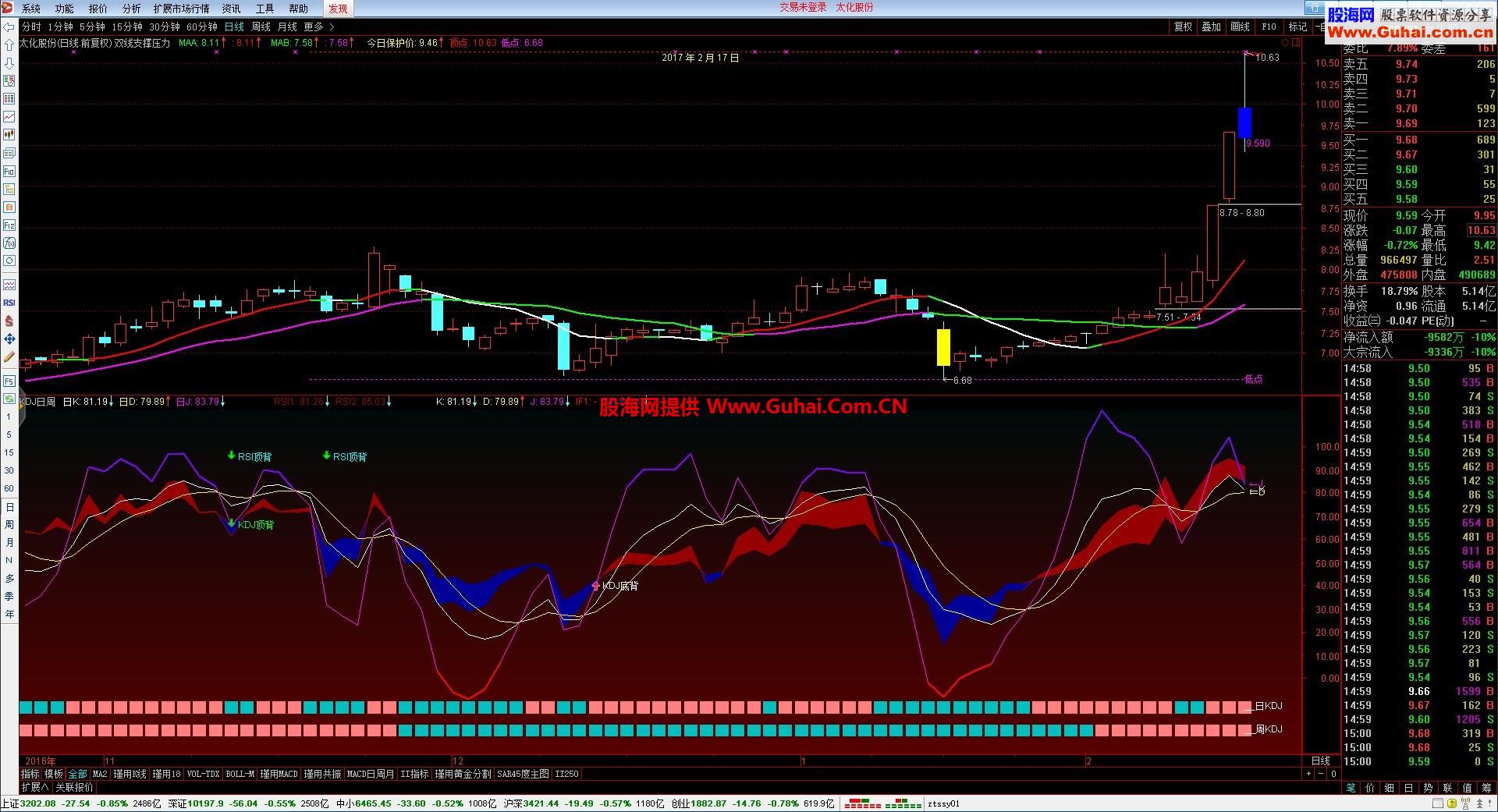Click the down arrow icon in left sidebar
The width and height of the screenshot is (1498, 812).
point(9,63)
